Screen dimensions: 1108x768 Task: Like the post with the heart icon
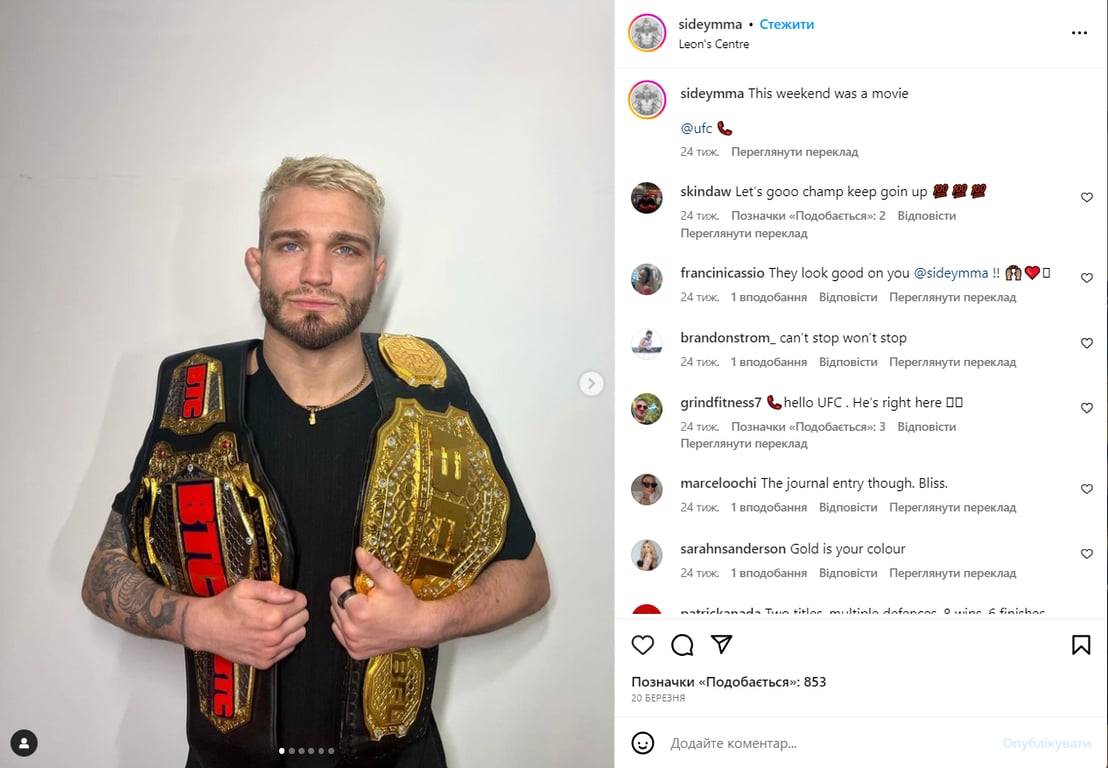[x=642, y=644]
